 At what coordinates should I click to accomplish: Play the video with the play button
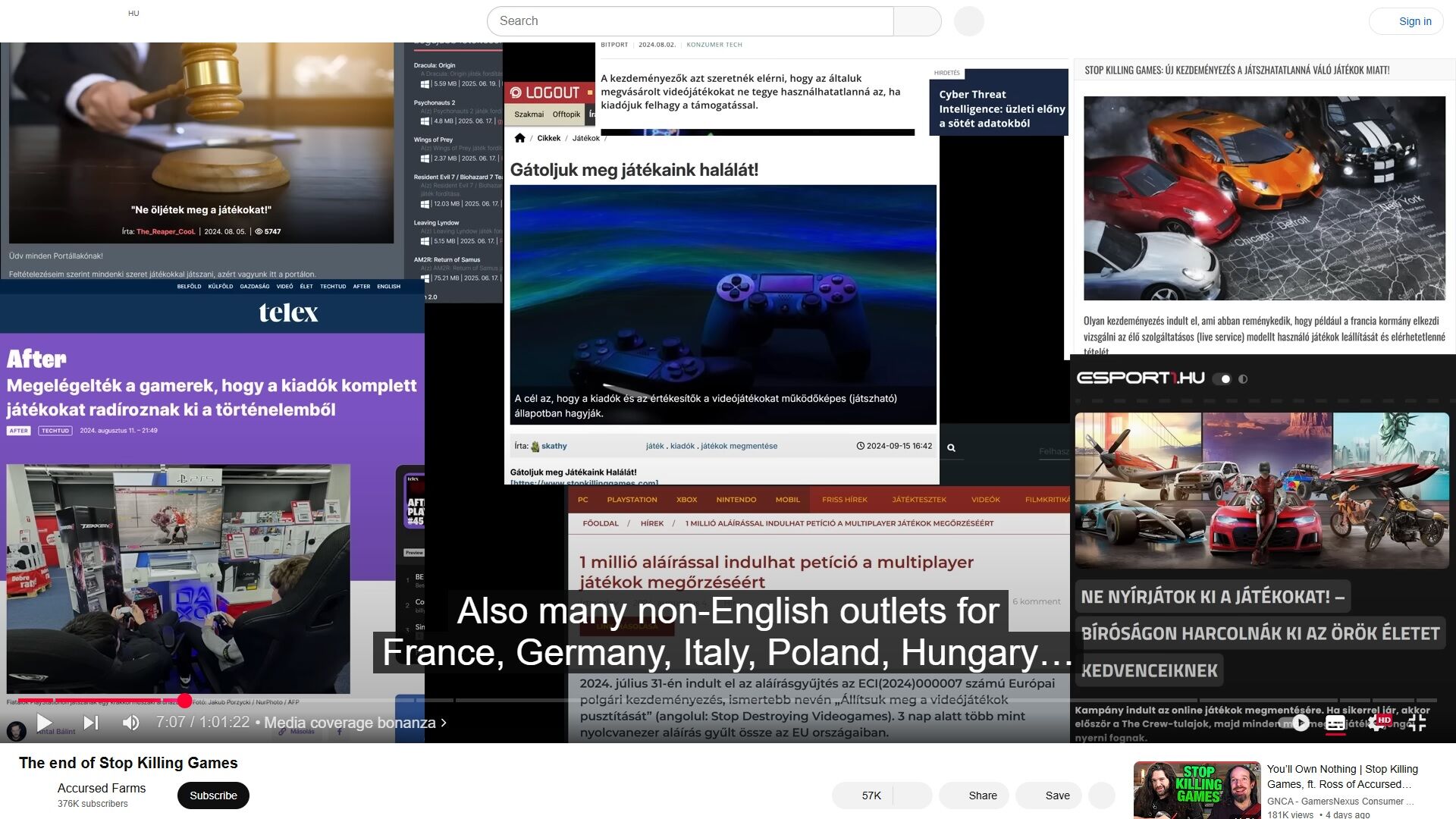[x=45, y=723]
